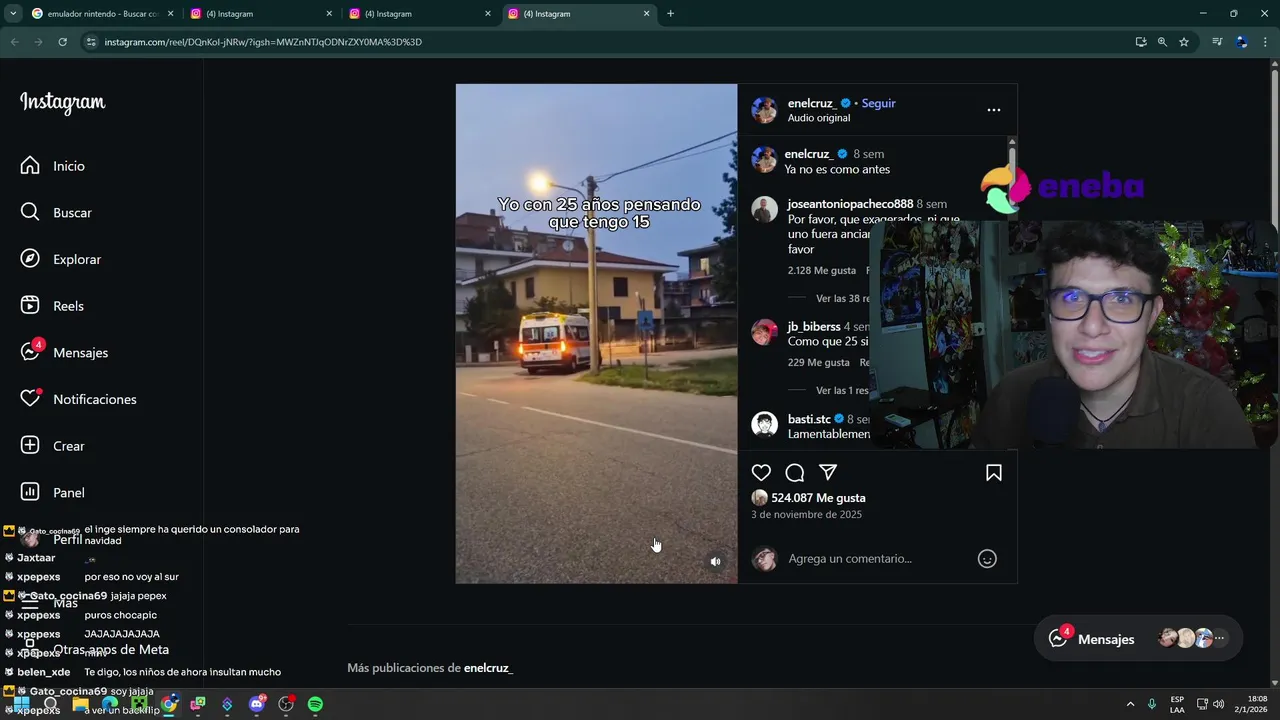Click 2.128 Me gusta on first comment
Screen dimensions: 1280x720
pyautogui.click(x=822, y=271)
